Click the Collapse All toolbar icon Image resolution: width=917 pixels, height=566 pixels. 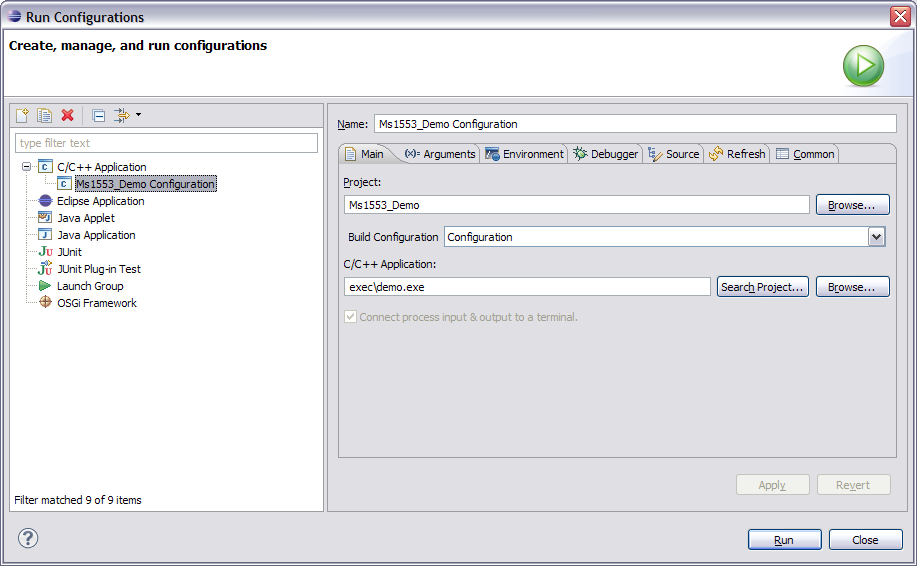pyautogui.click(x=99, y=115)
